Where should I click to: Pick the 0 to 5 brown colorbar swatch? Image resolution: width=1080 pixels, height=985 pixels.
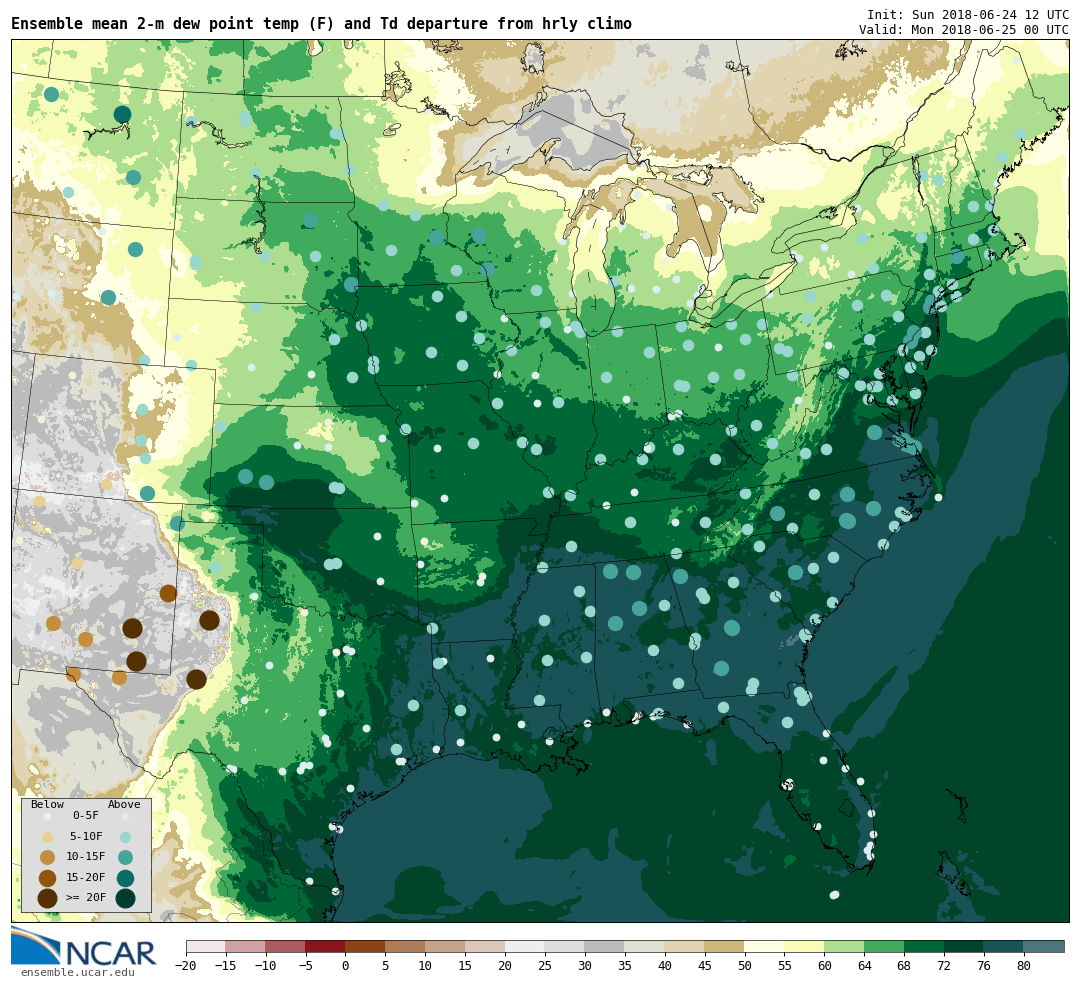point(366,946)
